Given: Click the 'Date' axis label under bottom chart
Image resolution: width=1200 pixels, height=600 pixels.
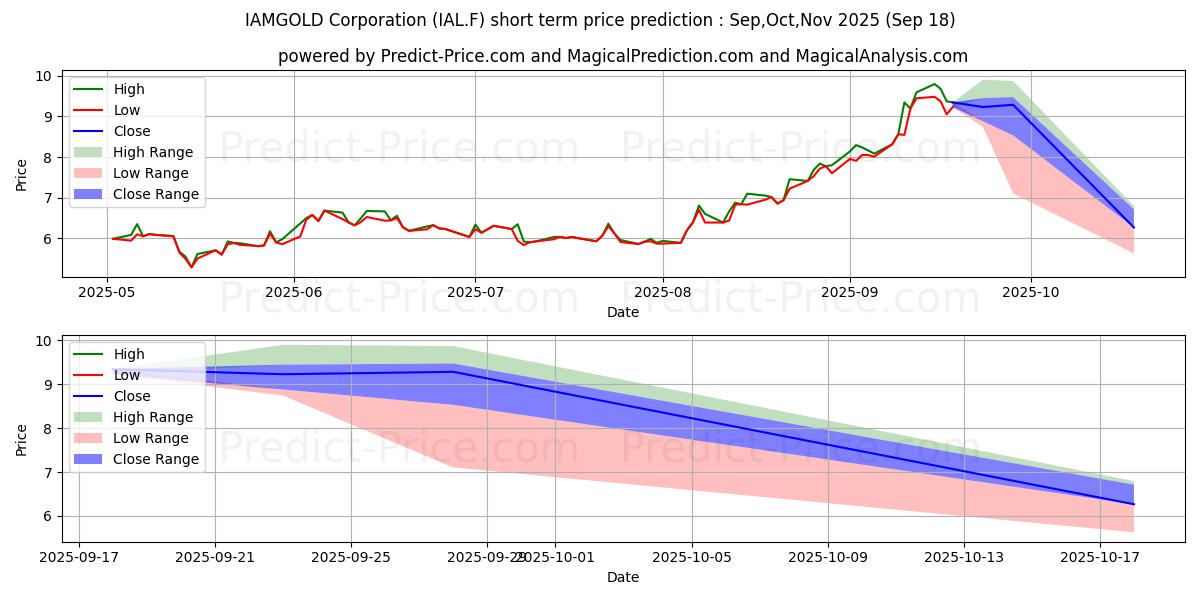Looking at the screenshot, I should point(622,577).
